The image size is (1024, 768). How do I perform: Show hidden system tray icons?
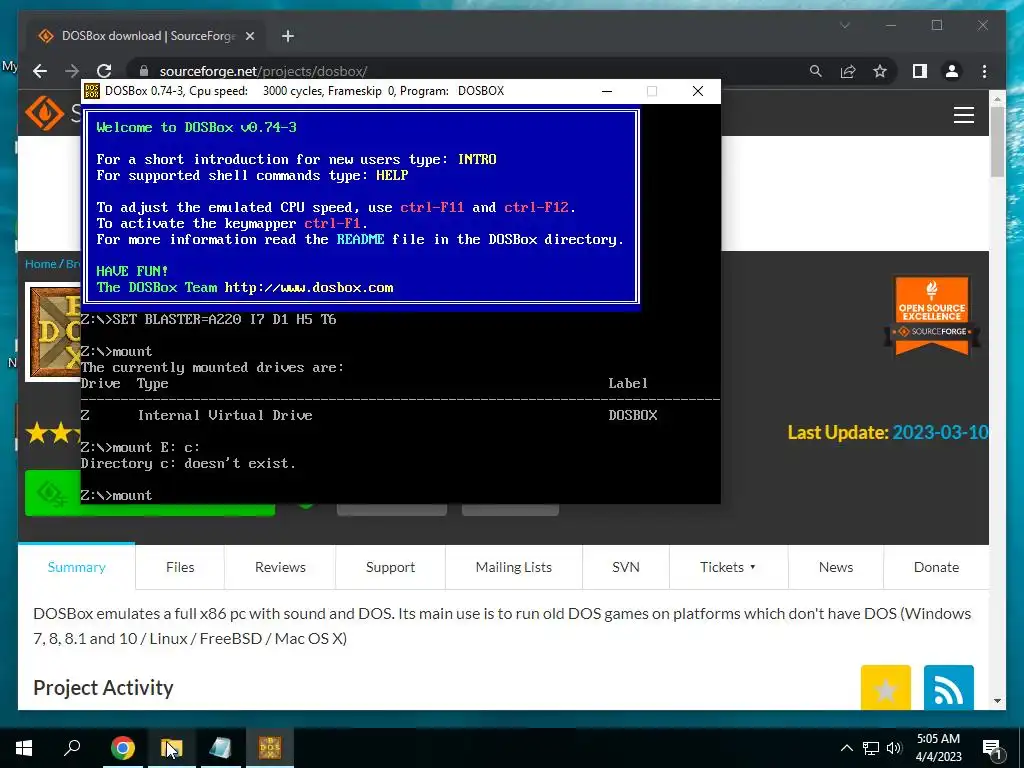[x=846, y=748]
